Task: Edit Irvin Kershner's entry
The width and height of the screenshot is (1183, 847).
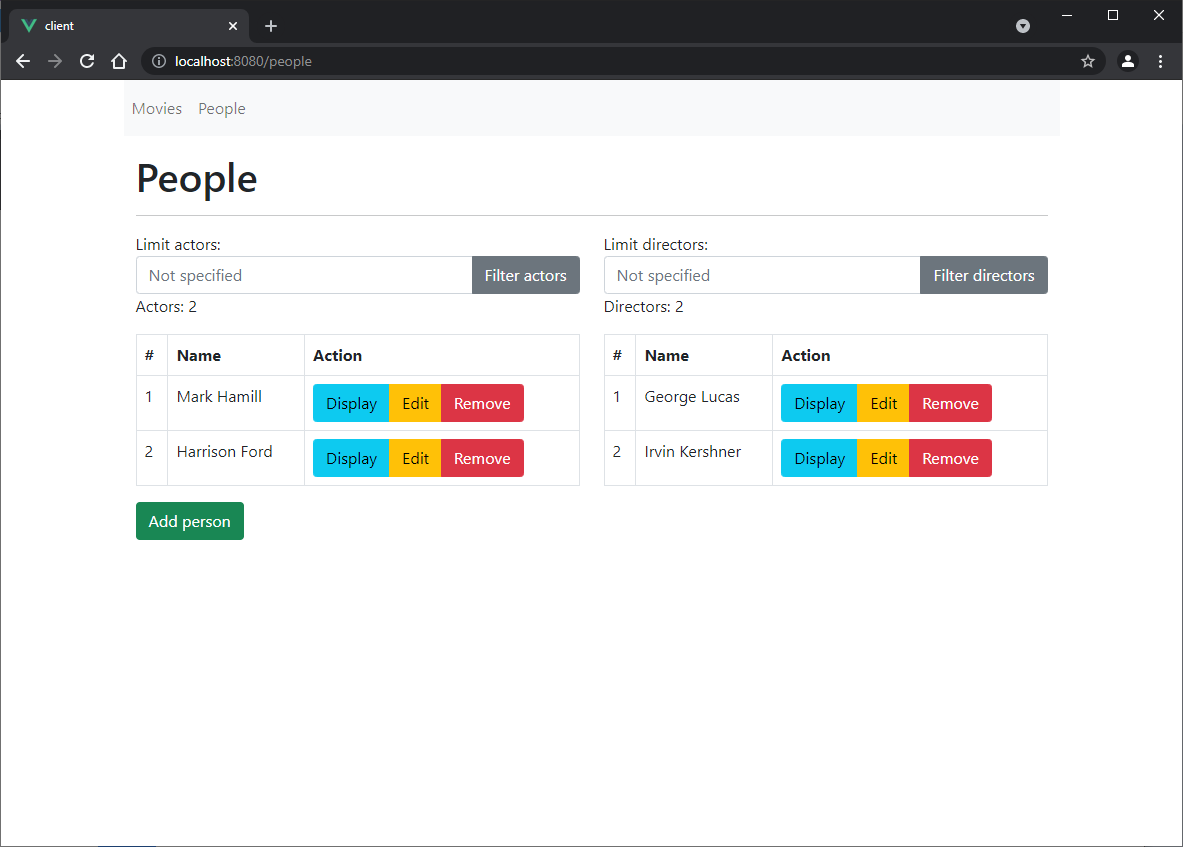Action: tap(882, 457)
